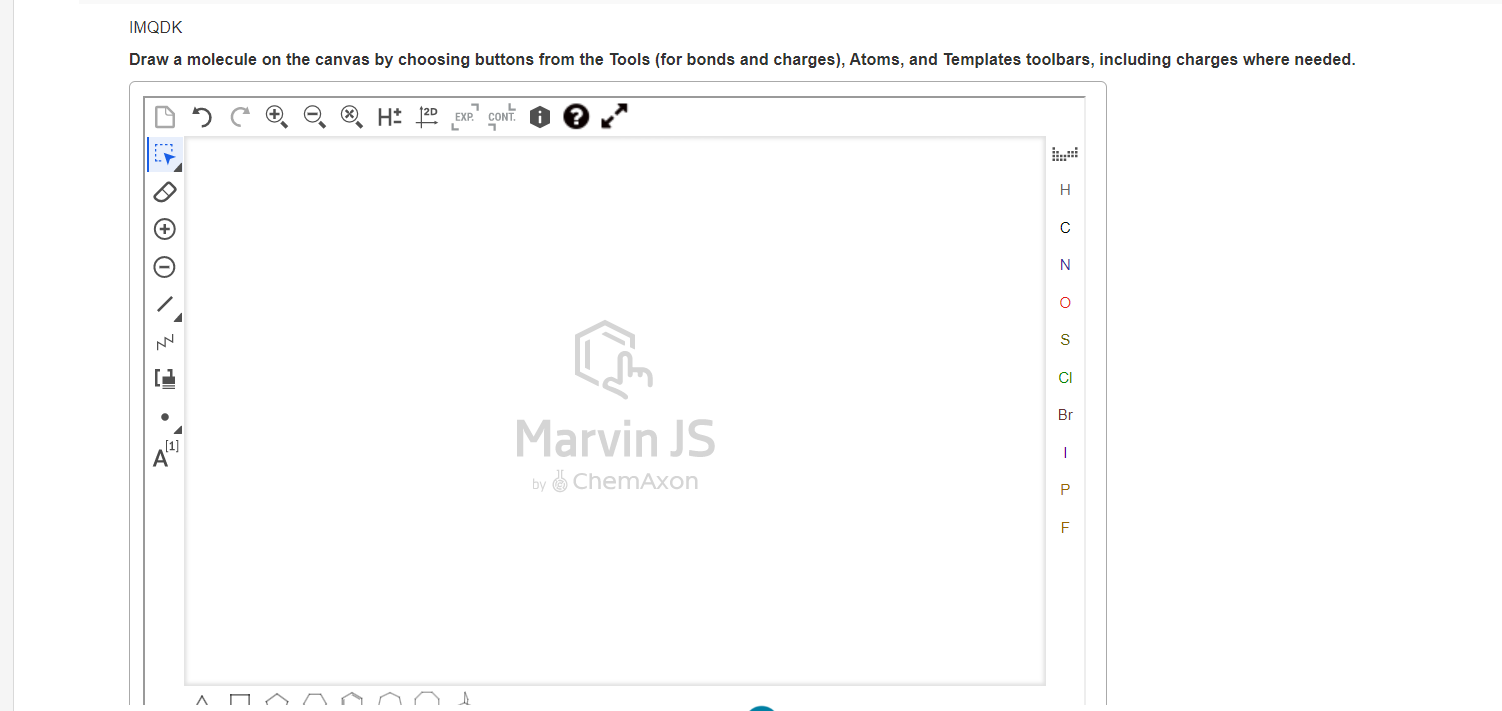This screenshot has width=1502, height=711.
Task: Select the cyclopentane template
Action: click(277, 702)
